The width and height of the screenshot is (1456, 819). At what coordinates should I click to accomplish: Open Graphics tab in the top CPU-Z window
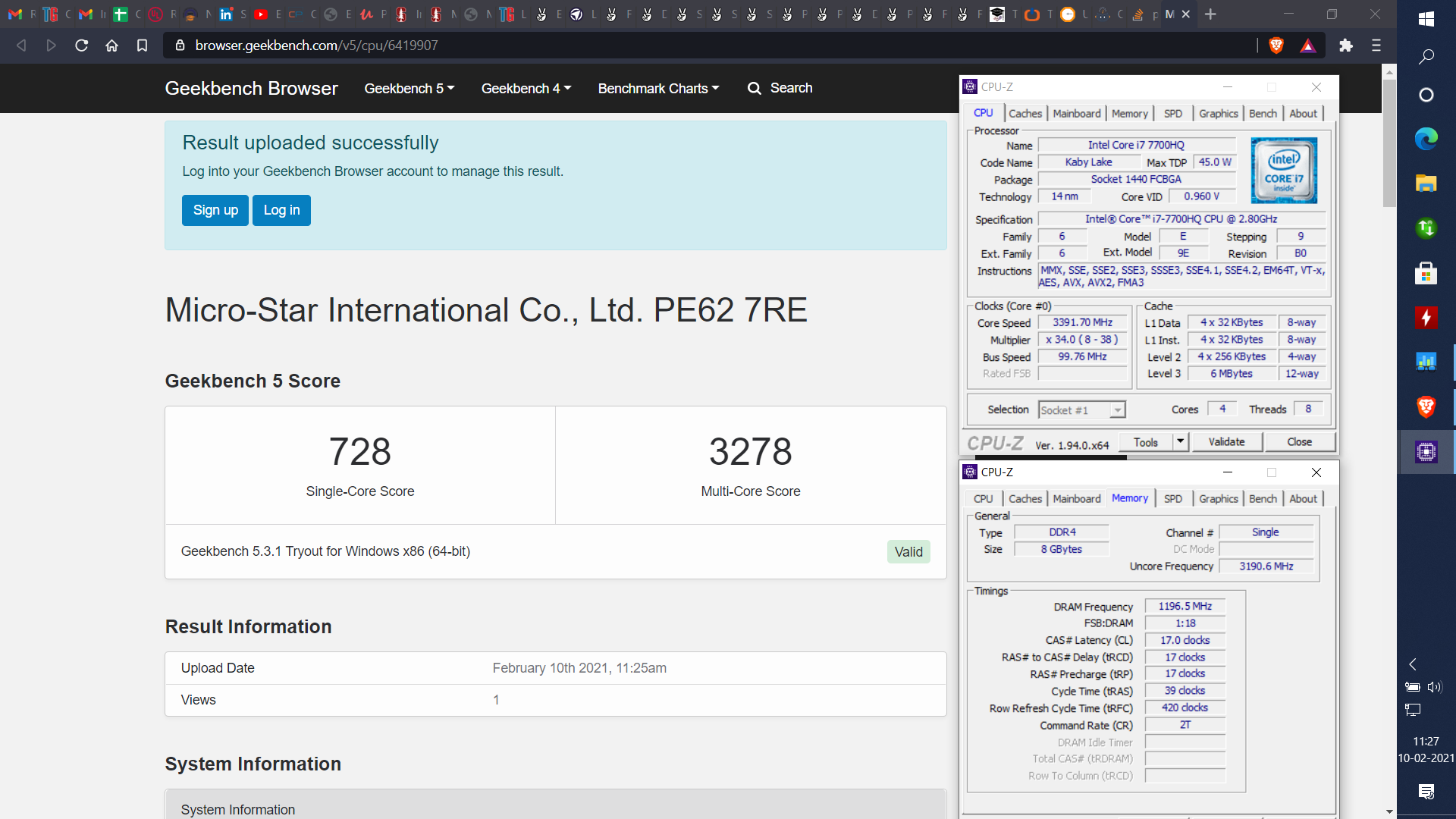click(x=1218, y=114)
